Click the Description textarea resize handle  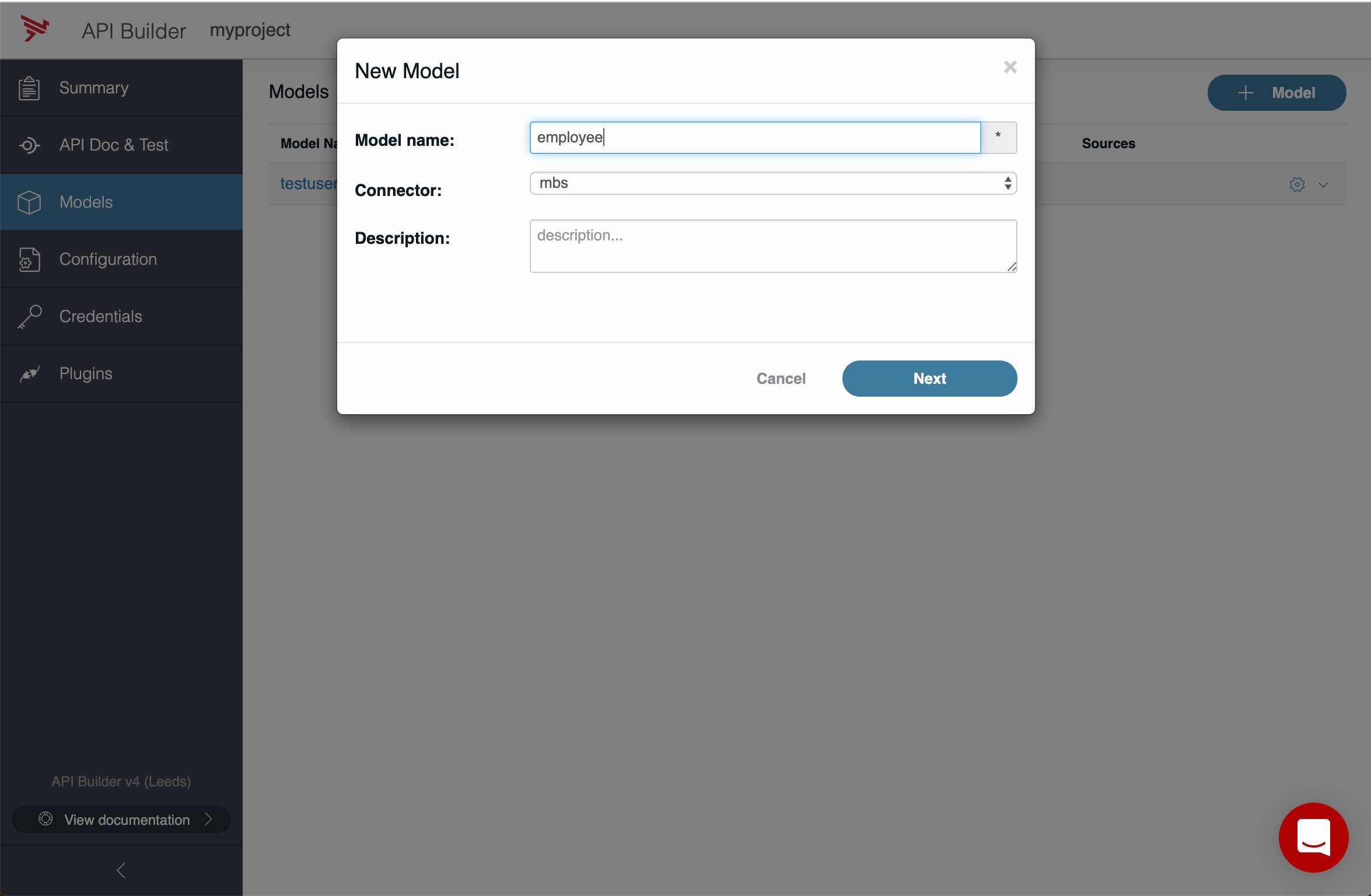click(1012, 267)
